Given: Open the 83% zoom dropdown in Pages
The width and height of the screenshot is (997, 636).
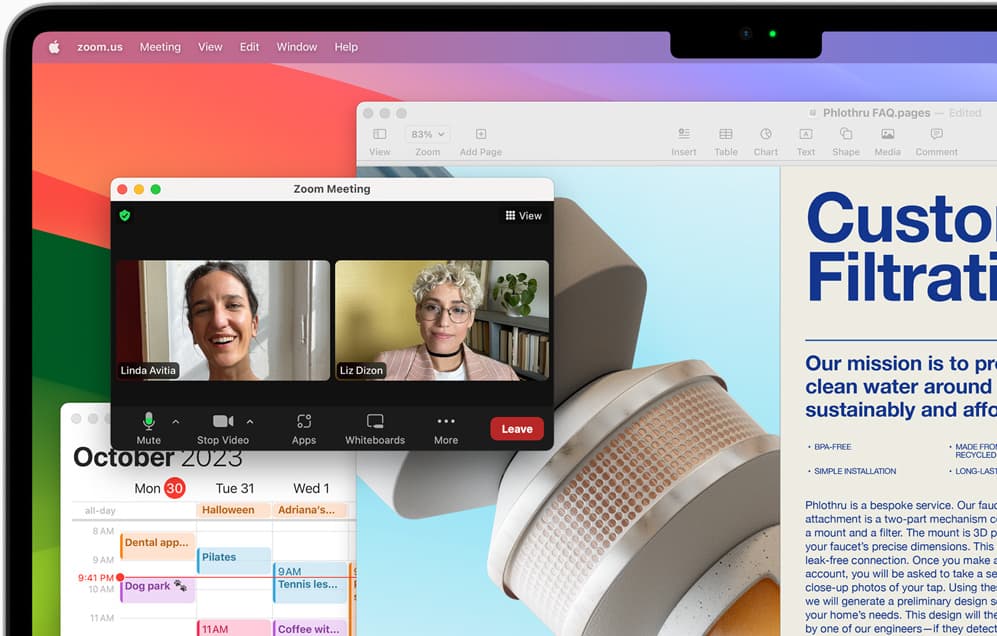Looking at the screenshot, I should (427, 134).
